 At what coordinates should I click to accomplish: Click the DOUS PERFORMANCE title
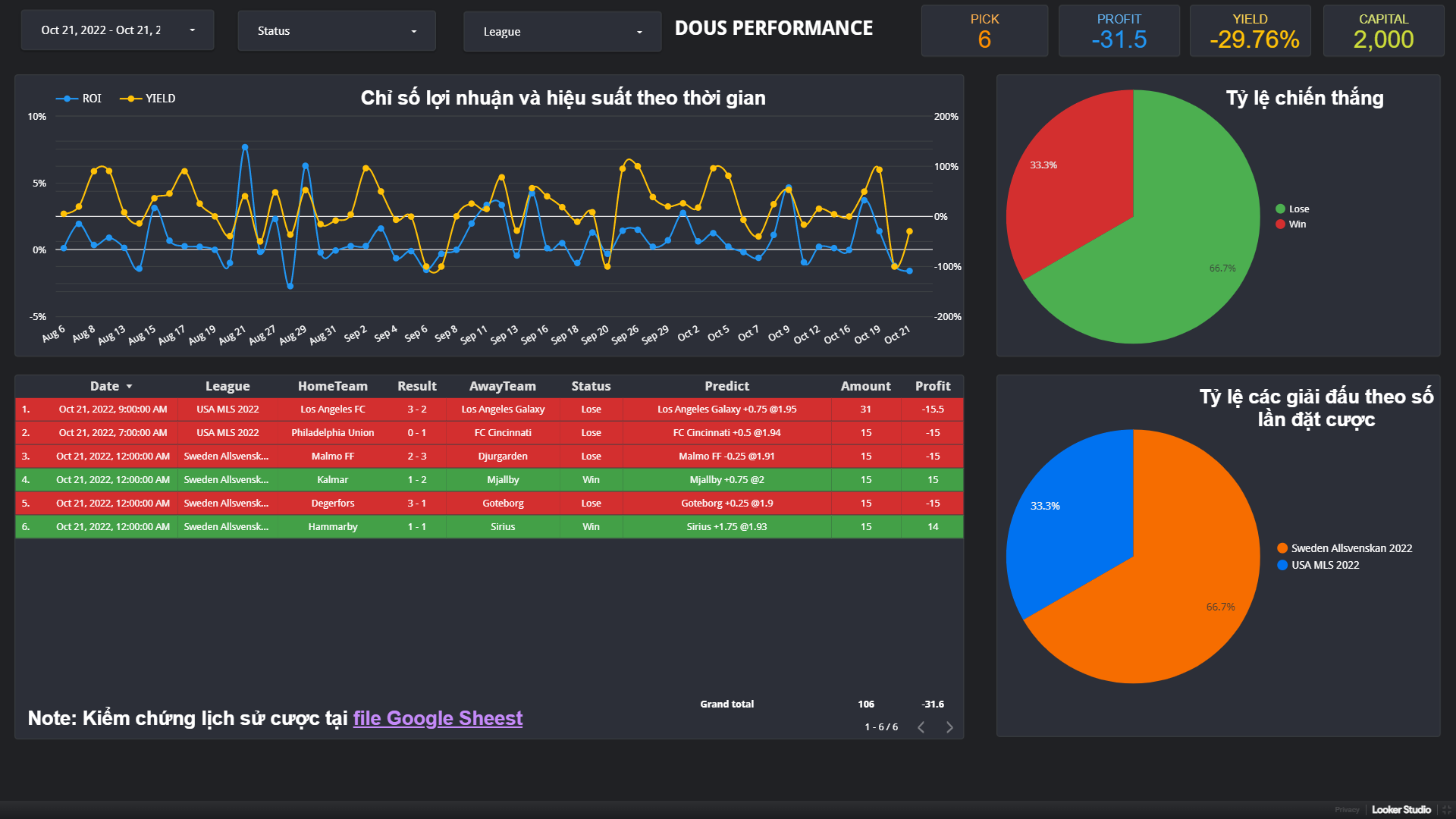pos(773,28)
